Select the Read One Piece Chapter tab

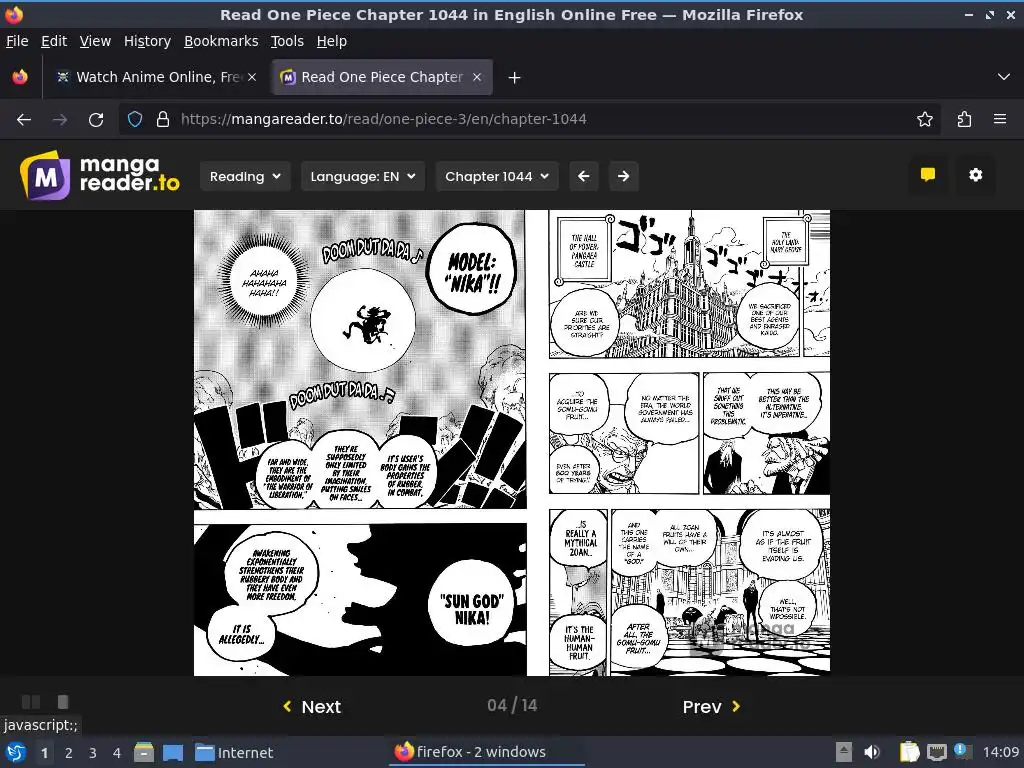[x=382, y=77]
